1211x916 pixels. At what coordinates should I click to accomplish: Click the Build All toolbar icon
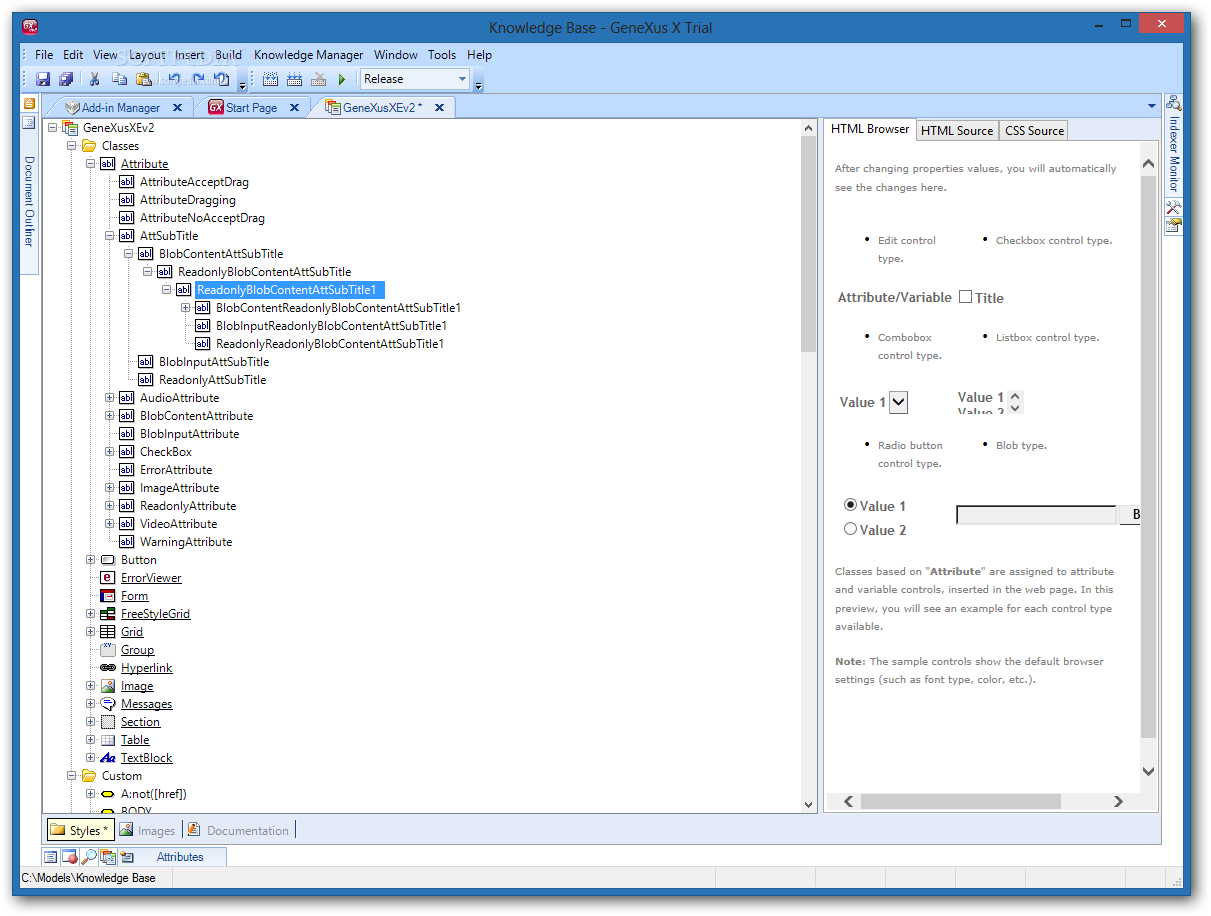click(x=271, y=79)
